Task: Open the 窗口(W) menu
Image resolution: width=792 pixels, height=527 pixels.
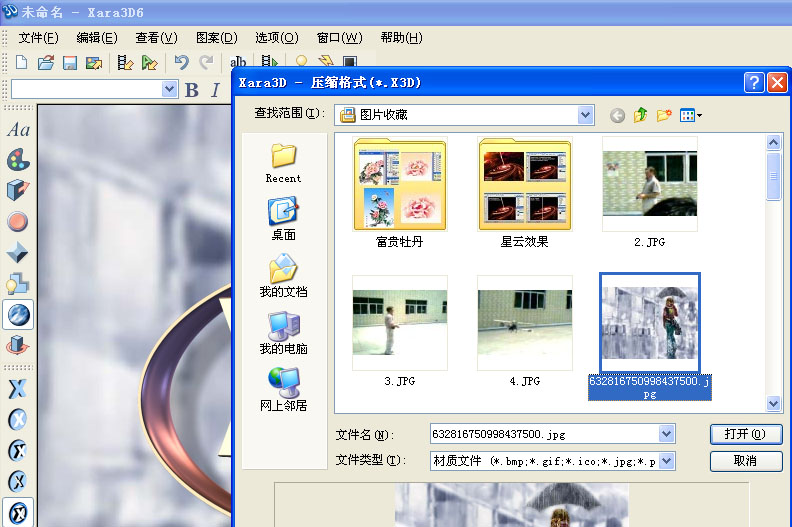Action: pos(339,38)
